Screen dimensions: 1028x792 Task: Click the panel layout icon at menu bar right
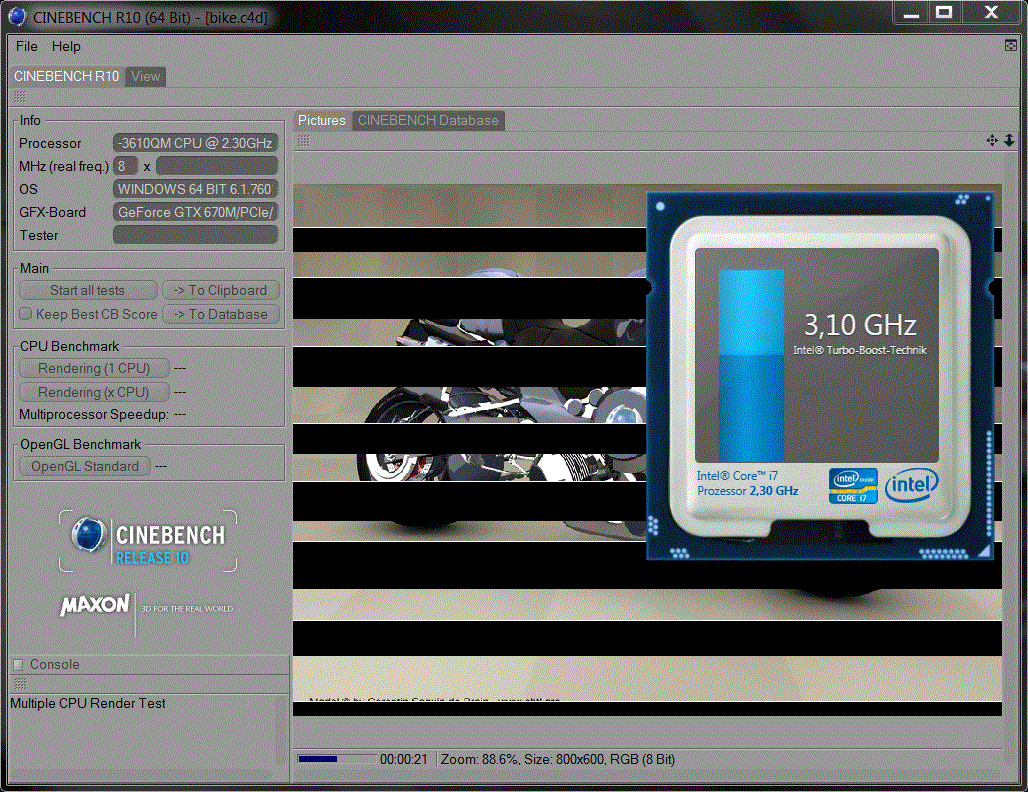pyautogui.click(x=1011, y=45)
